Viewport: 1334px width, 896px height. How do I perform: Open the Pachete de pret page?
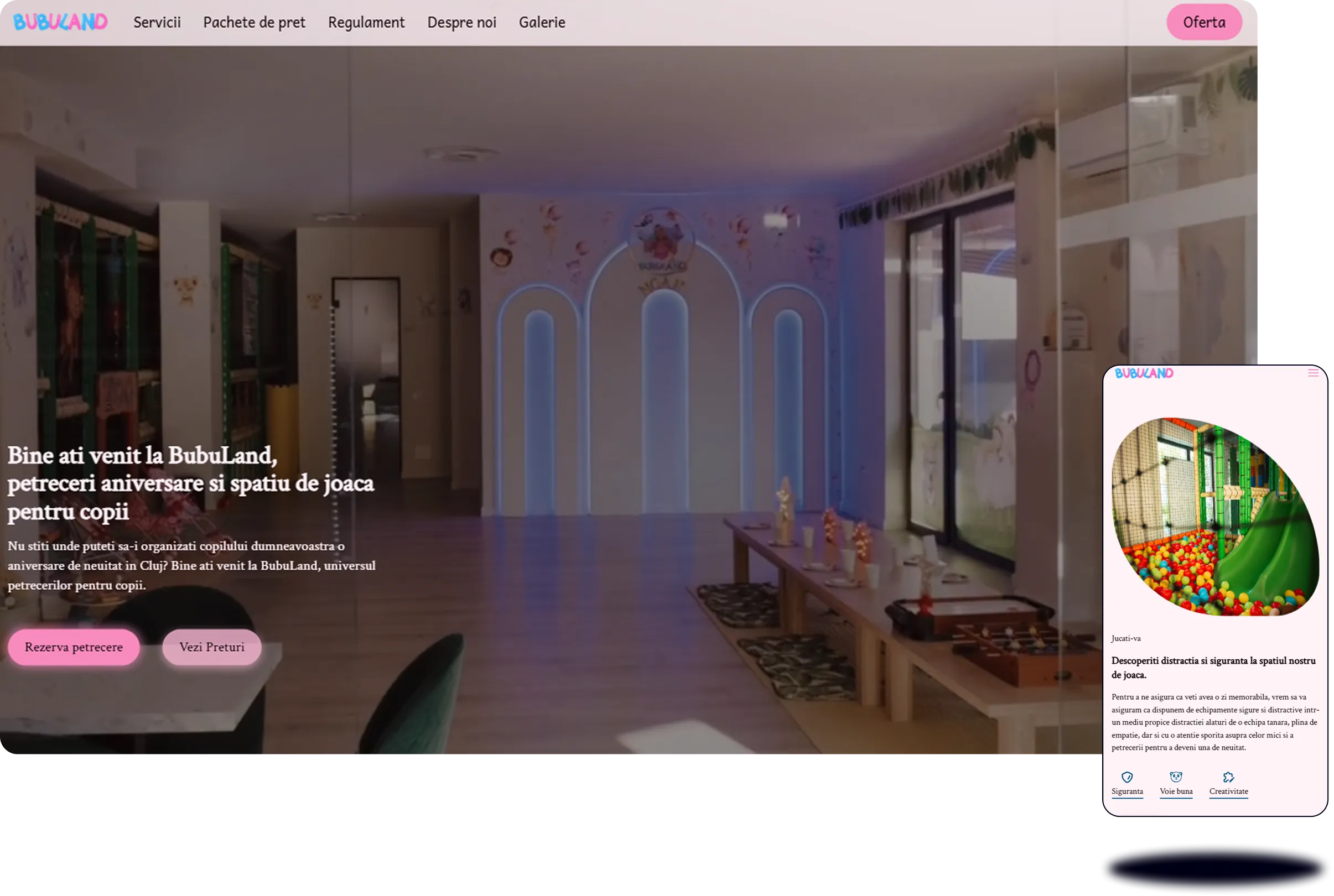pyautogui.click(x=255, y=22)
